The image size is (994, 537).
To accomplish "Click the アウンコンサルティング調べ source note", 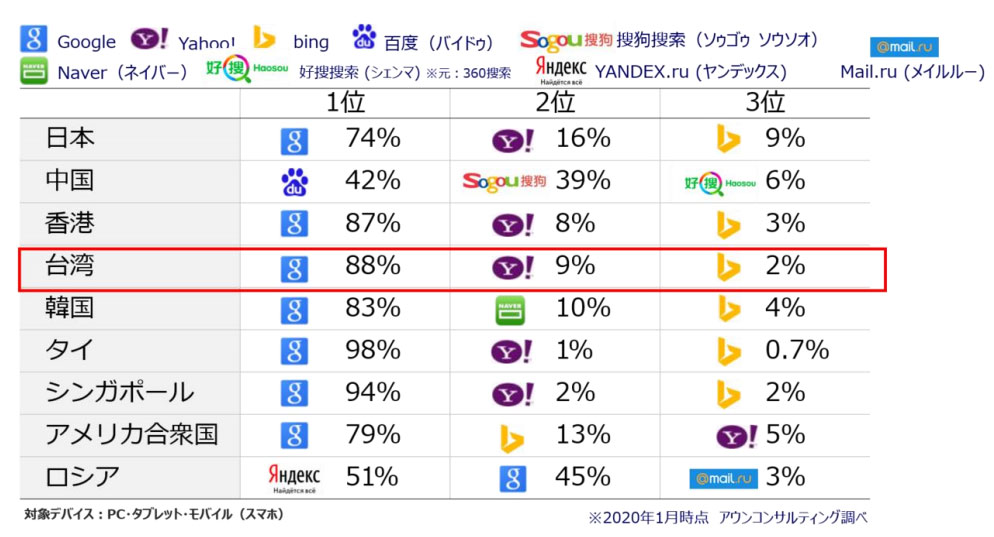I will [792, 517].
